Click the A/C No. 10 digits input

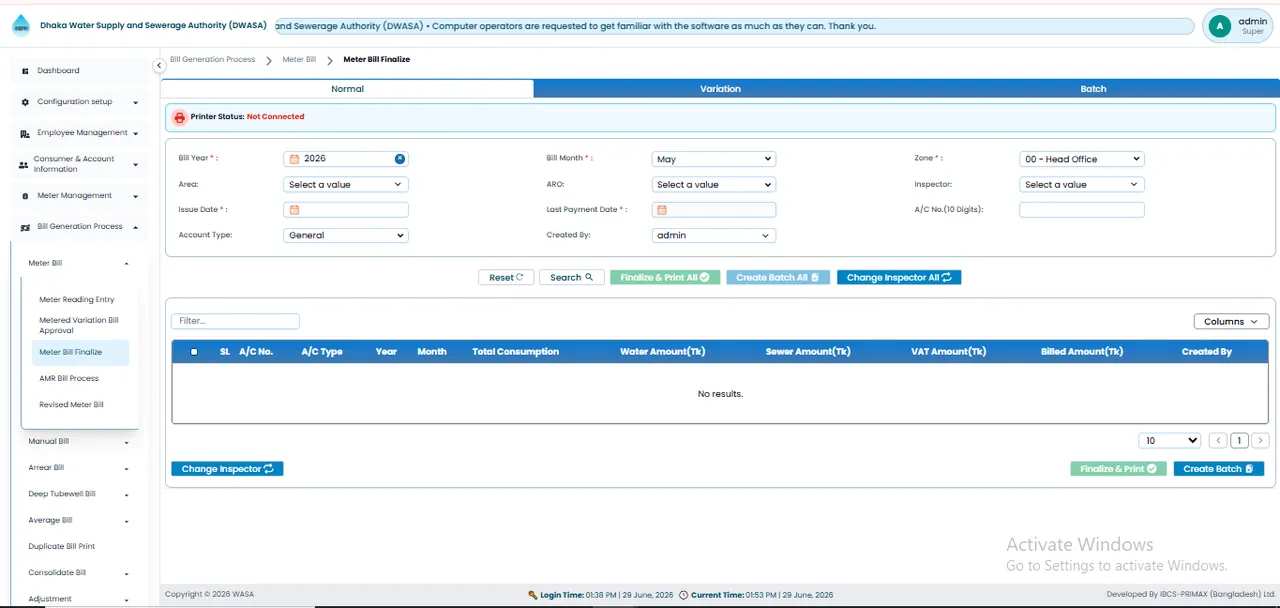click(x=1081, y=210)
